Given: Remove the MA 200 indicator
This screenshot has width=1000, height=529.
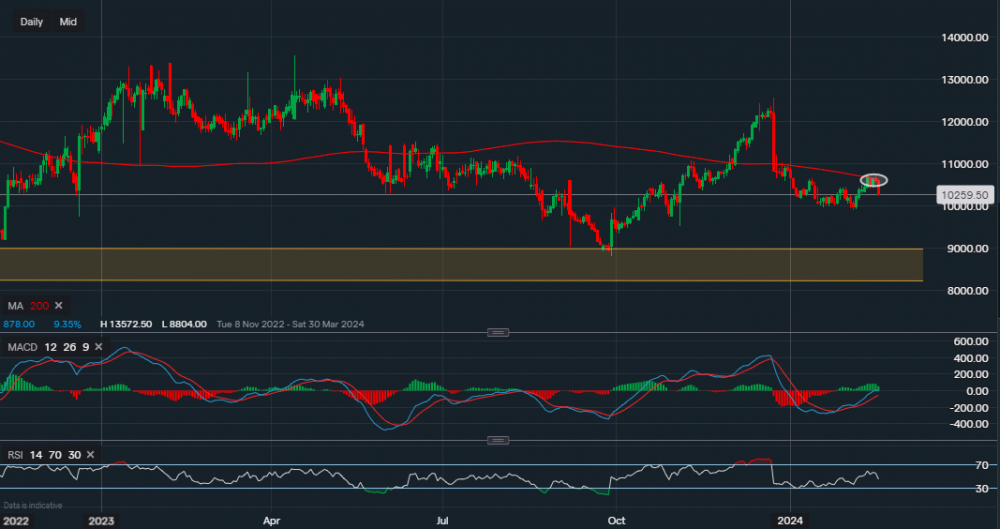Looking at the screenshot, I should (x=58, y=305).
